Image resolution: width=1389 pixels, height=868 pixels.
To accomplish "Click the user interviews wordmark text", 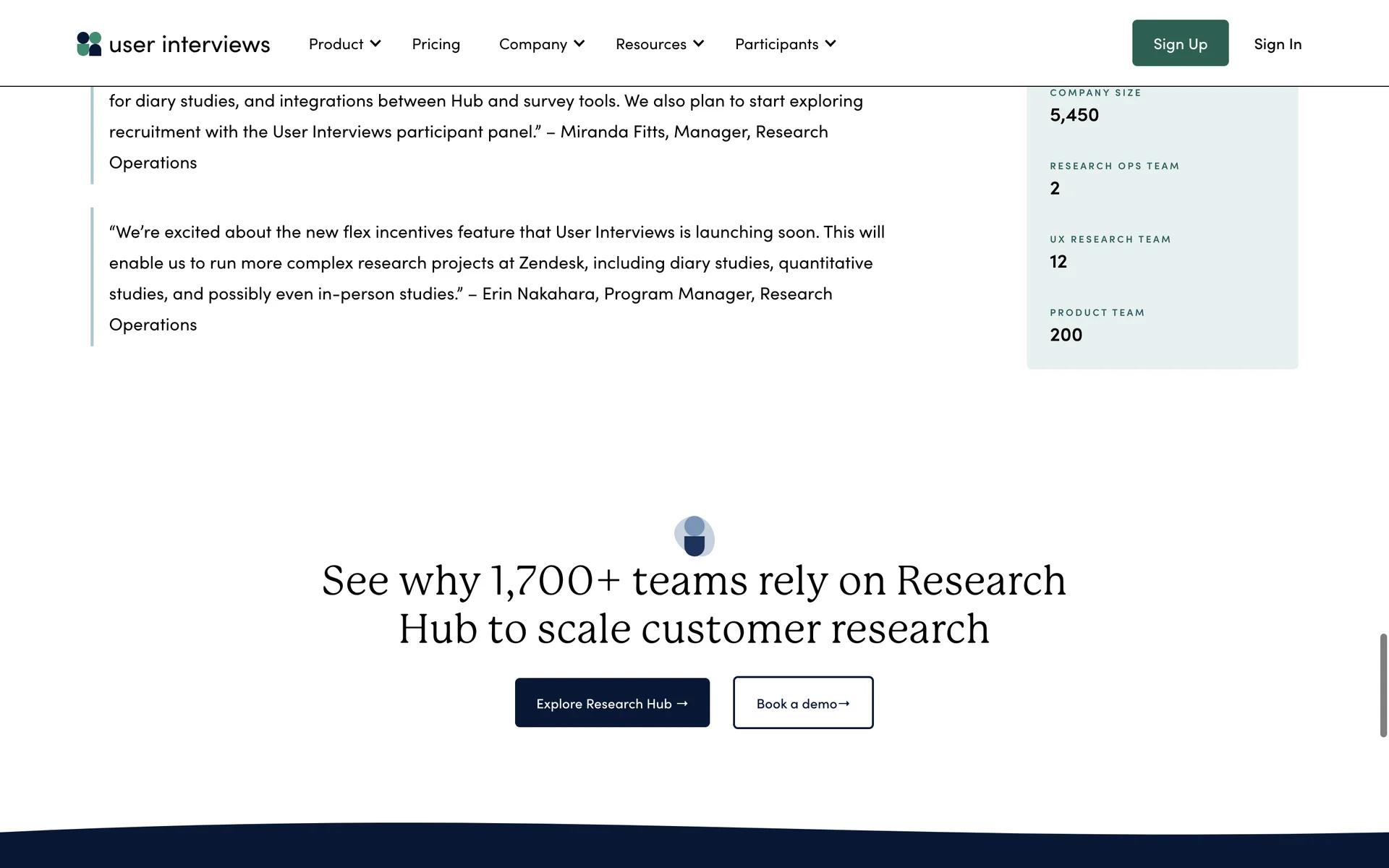I will [189, 44].
